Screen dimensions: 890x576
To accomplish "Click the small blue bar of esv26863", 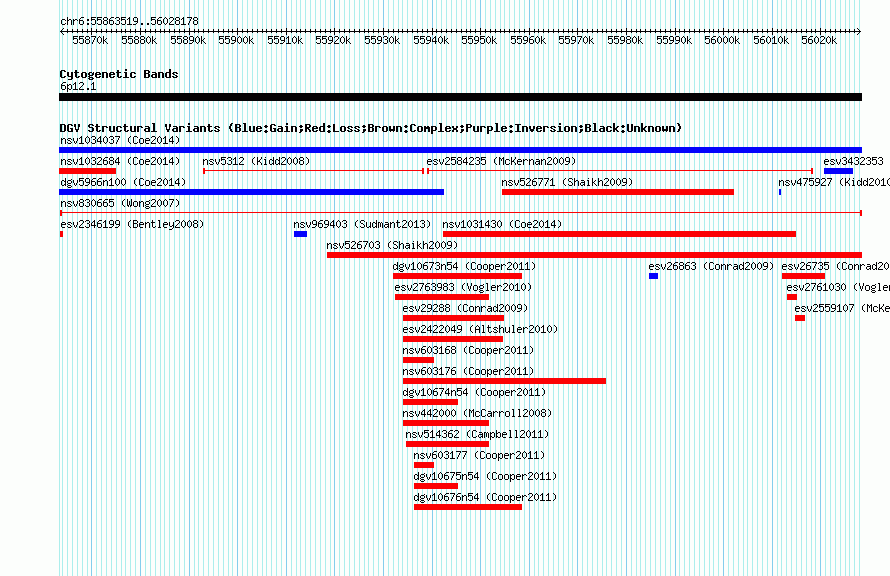I will [653, 276].
